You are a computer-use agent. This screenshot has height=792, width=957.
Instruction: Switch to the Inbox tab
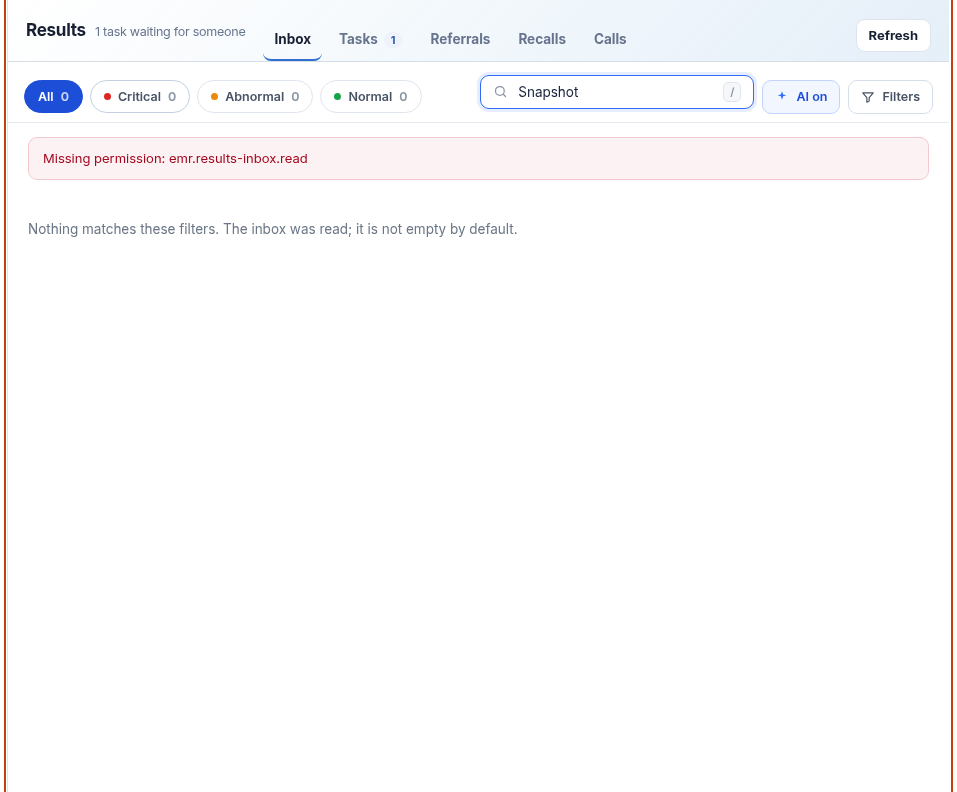click(292, 39)
